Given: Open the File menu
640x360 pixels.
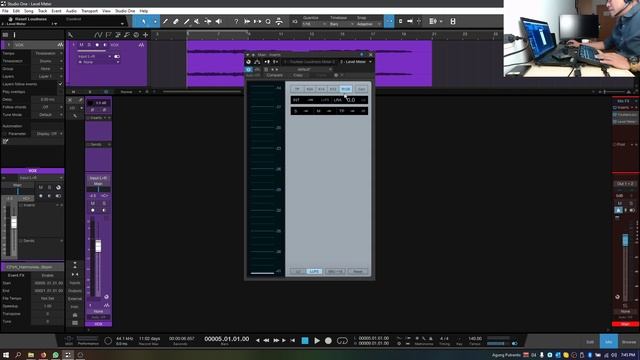Looking at the screenshot, I should pyautogui.click(x=5, y=11).
